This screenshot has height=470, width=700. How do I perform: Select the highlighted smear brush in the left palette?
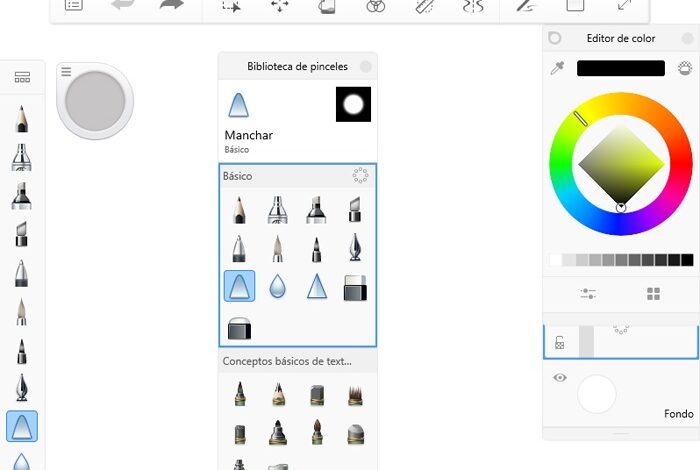coord(22,426)
